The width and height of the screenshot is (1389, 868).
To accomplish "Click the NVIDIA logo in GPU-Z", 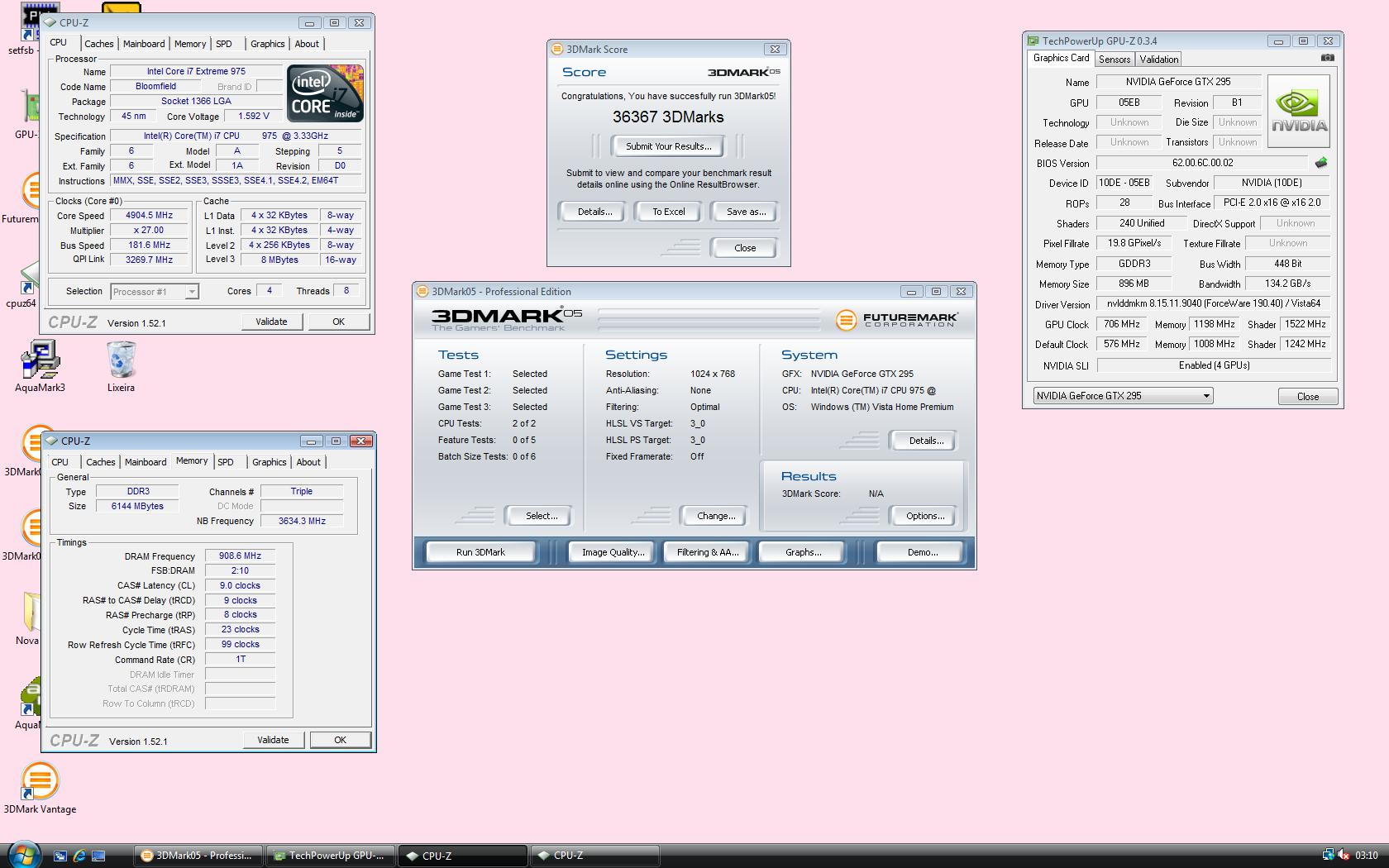I will [1299, 112].
